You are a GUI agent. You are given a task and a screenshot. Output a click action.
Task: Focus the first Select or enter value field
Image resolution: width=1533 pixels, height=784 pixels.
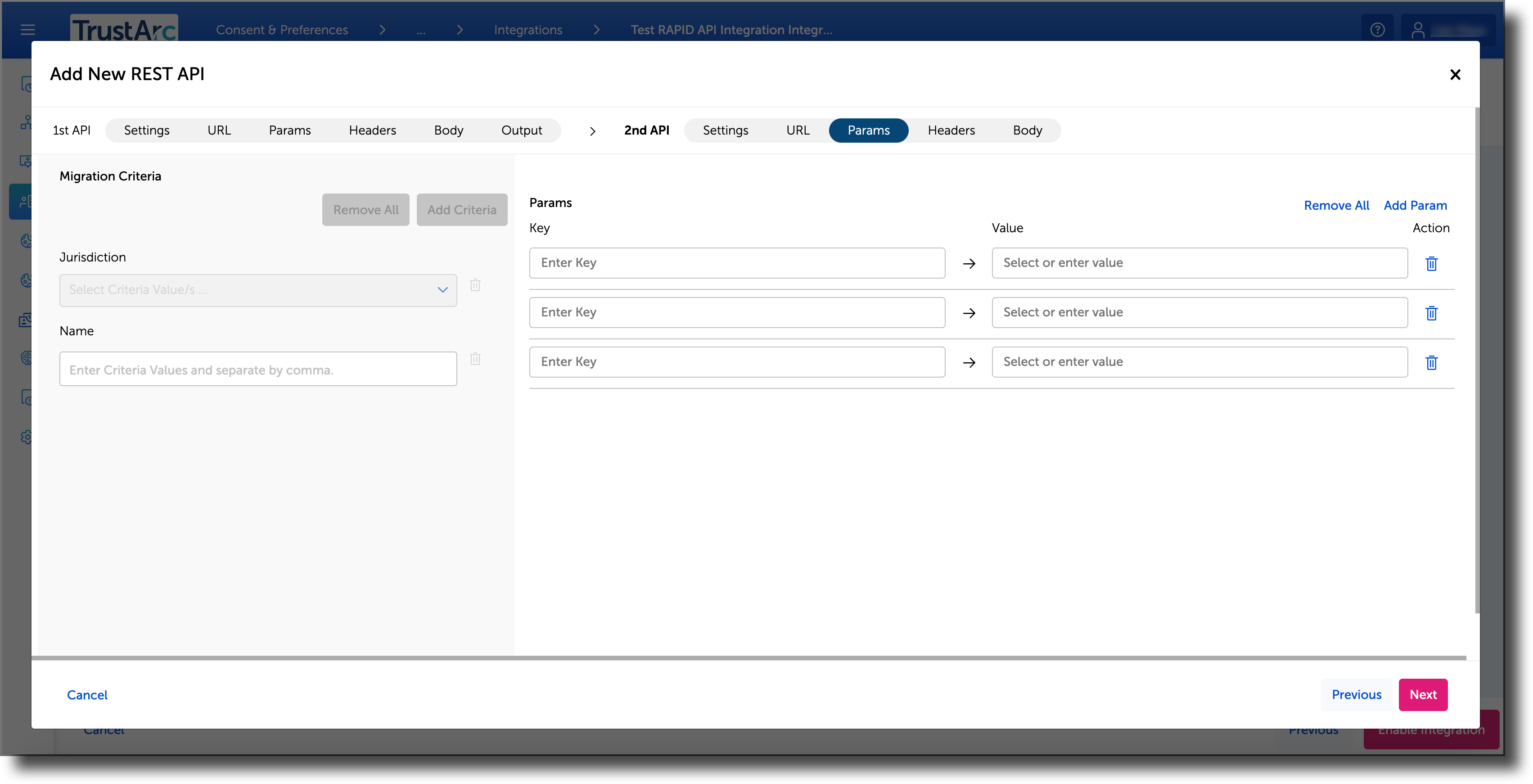(1199, 262)
